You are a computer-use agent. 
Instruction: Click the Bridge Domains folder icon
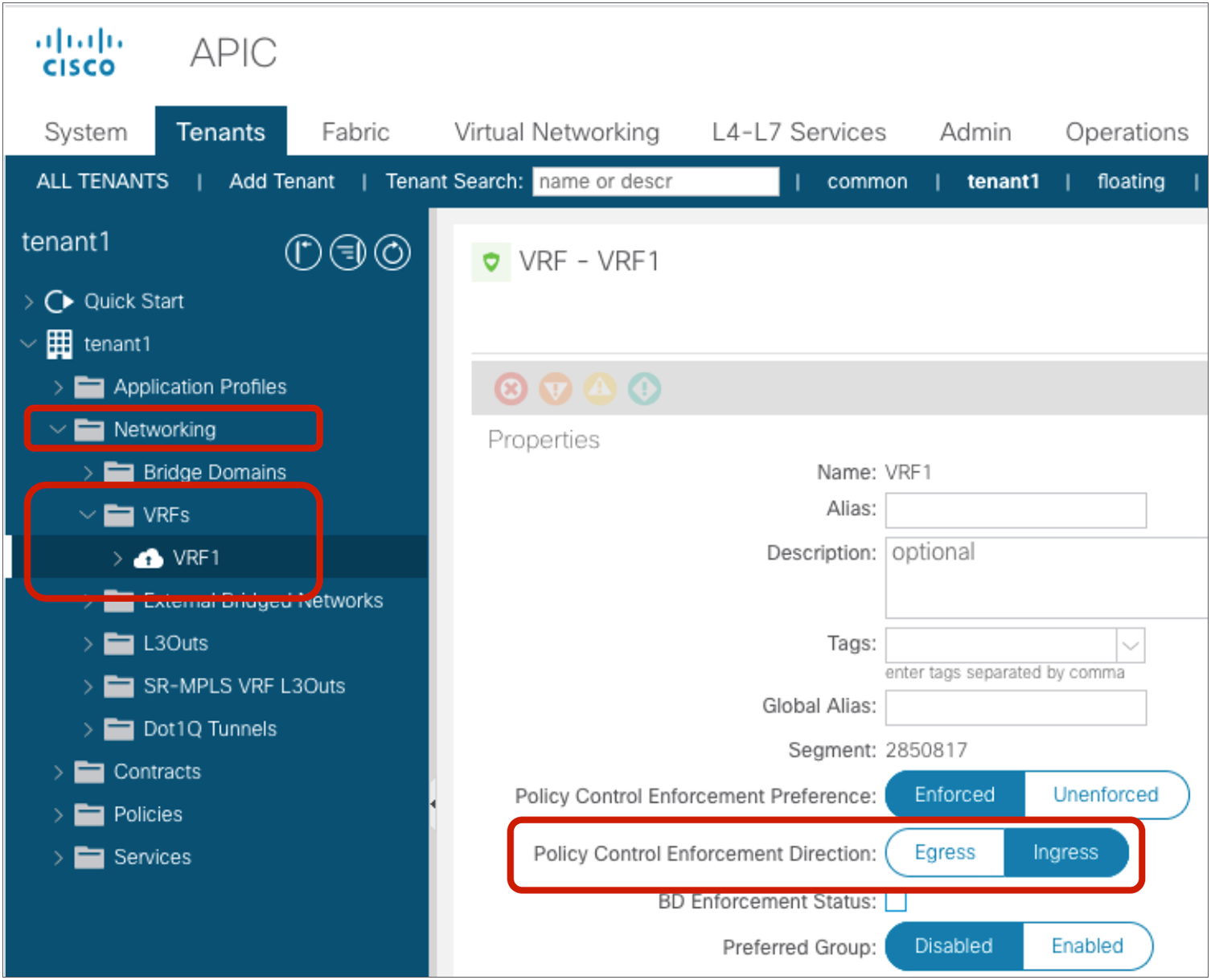pos(119,473)
